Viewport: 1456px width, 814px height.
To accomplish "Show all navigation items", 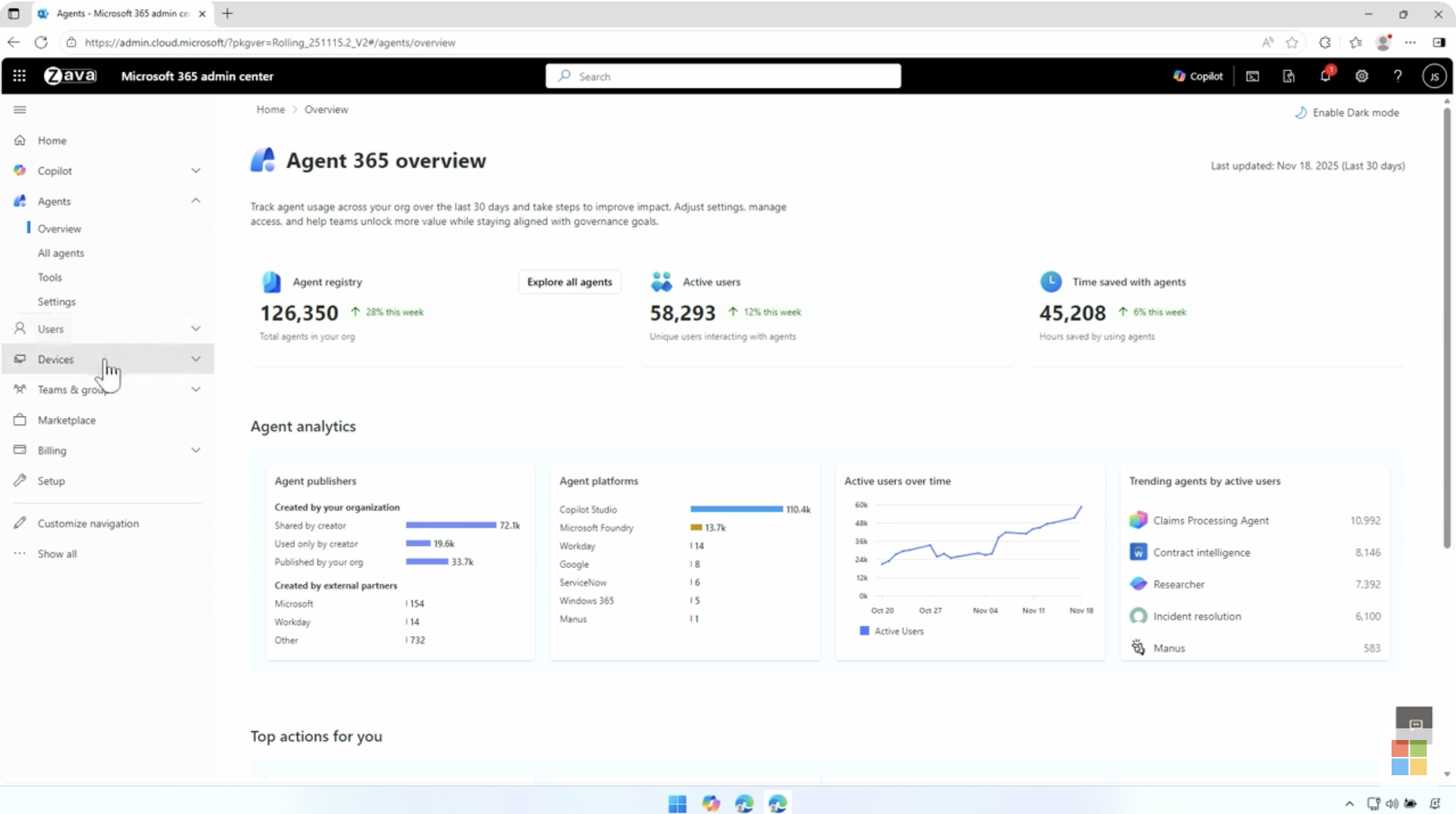I will (x=57, y=553).
